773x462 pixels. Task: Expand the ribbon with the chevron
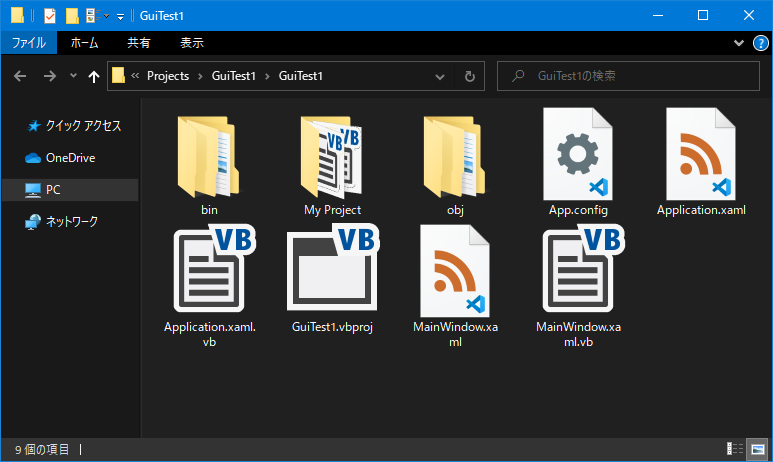(x=738, y=43)
